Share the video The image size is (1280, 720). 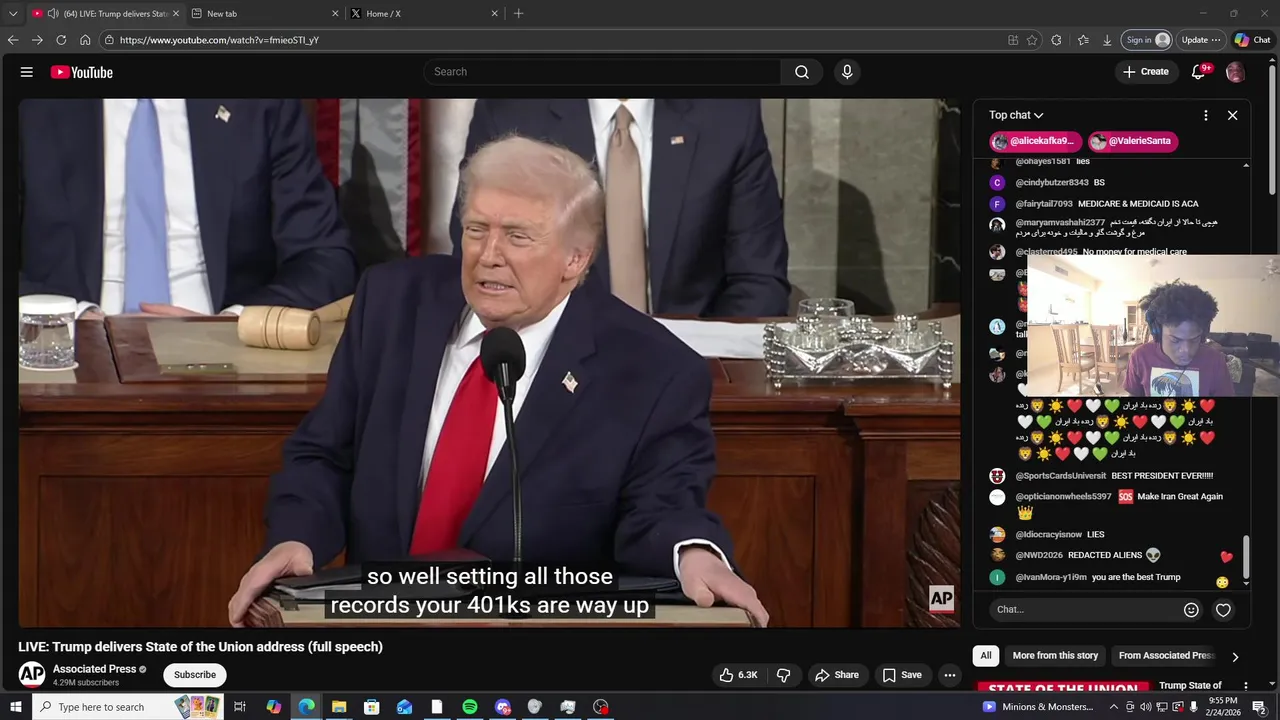pos(837,675)
